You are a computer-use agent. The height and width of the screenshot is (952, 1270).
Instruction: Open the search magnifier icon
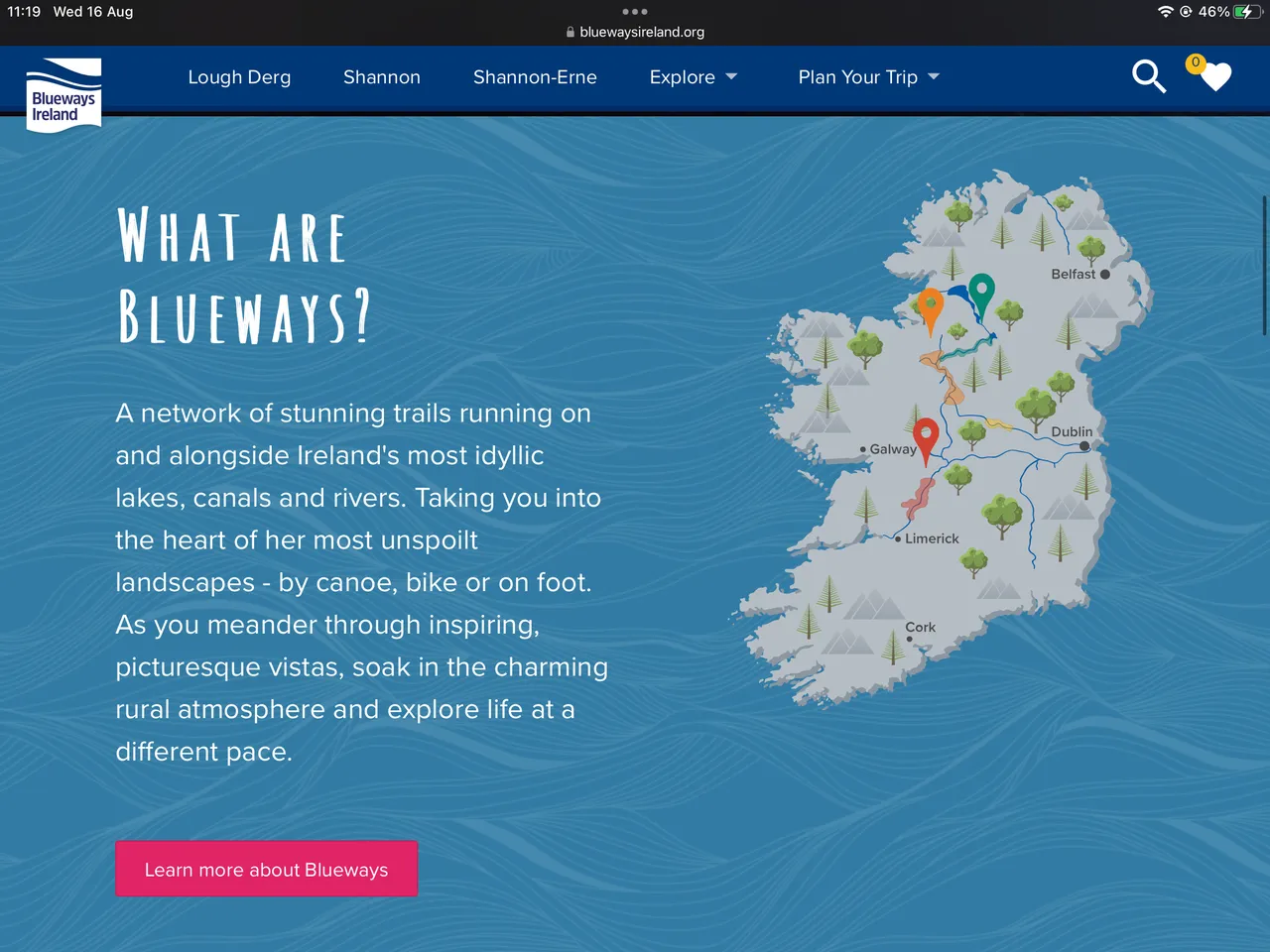1149,76
